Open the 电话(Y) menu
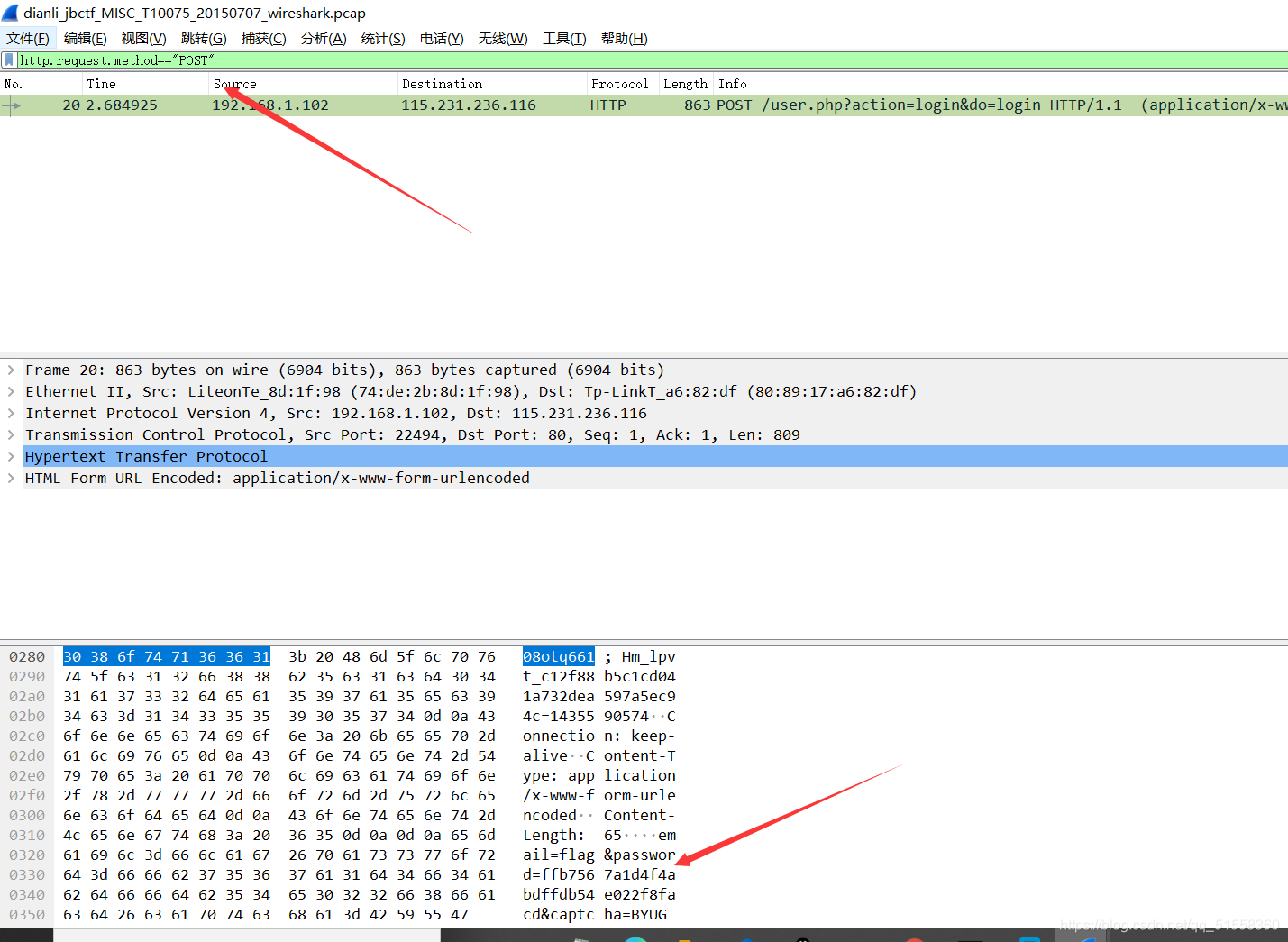This screenshot has height=942, width=1288. pos(442,39)
